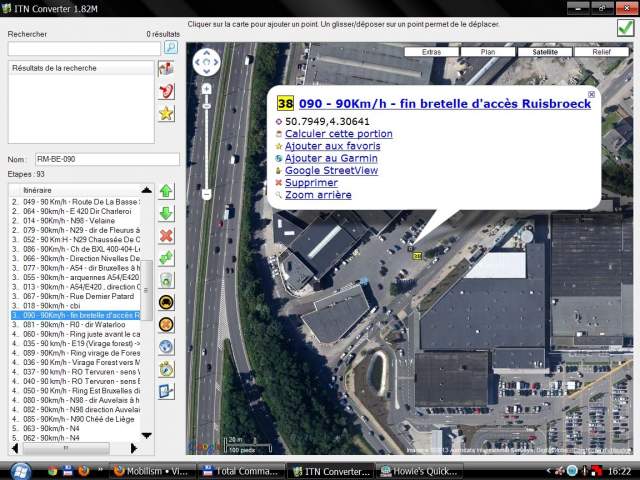The image size is (640, 480).
Task: Move selected step down with green arrow
Action: tap(166, 213)
